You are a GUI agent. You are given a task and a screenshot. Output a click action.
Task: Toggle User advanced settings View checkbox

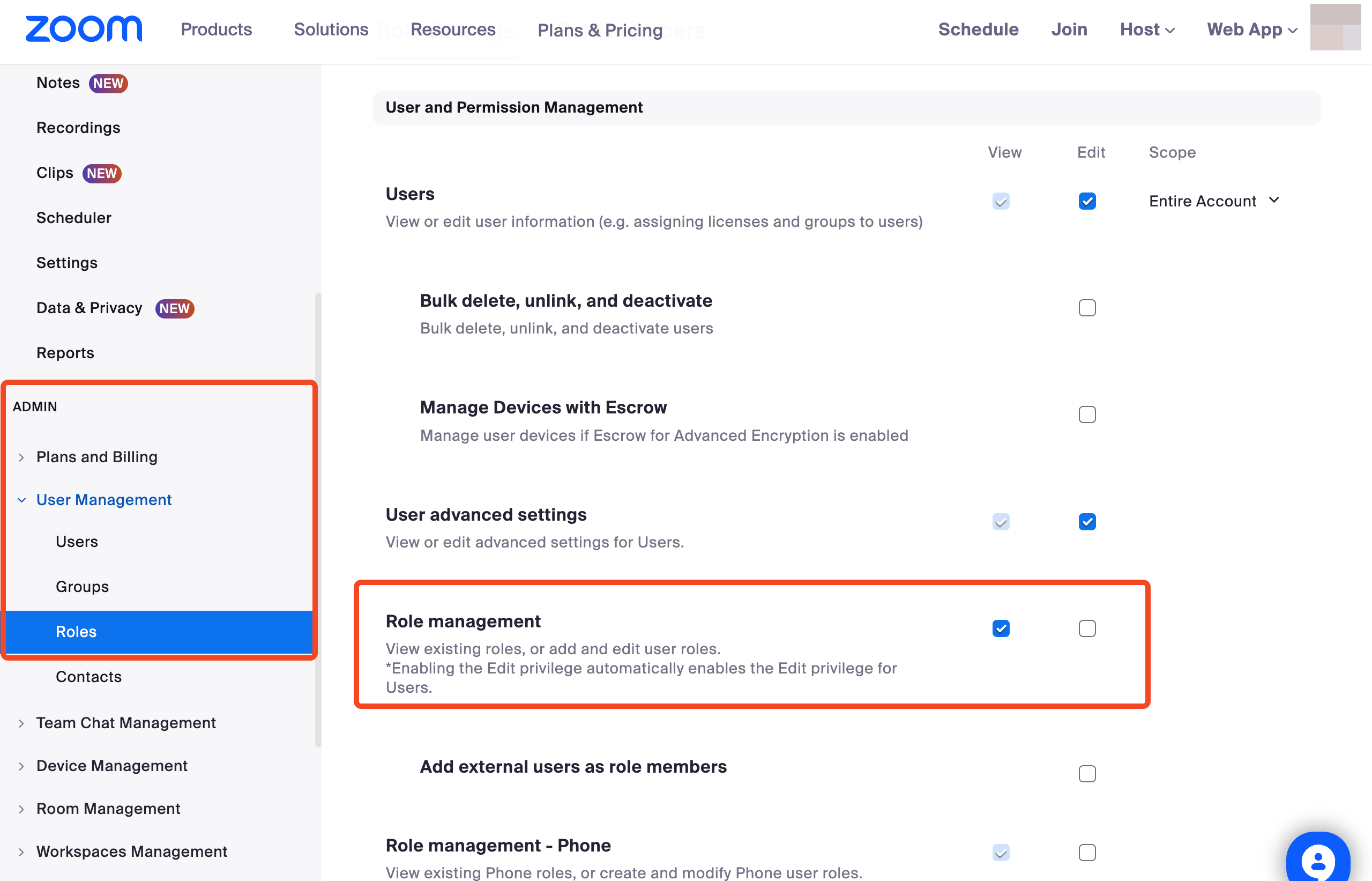1001,522
